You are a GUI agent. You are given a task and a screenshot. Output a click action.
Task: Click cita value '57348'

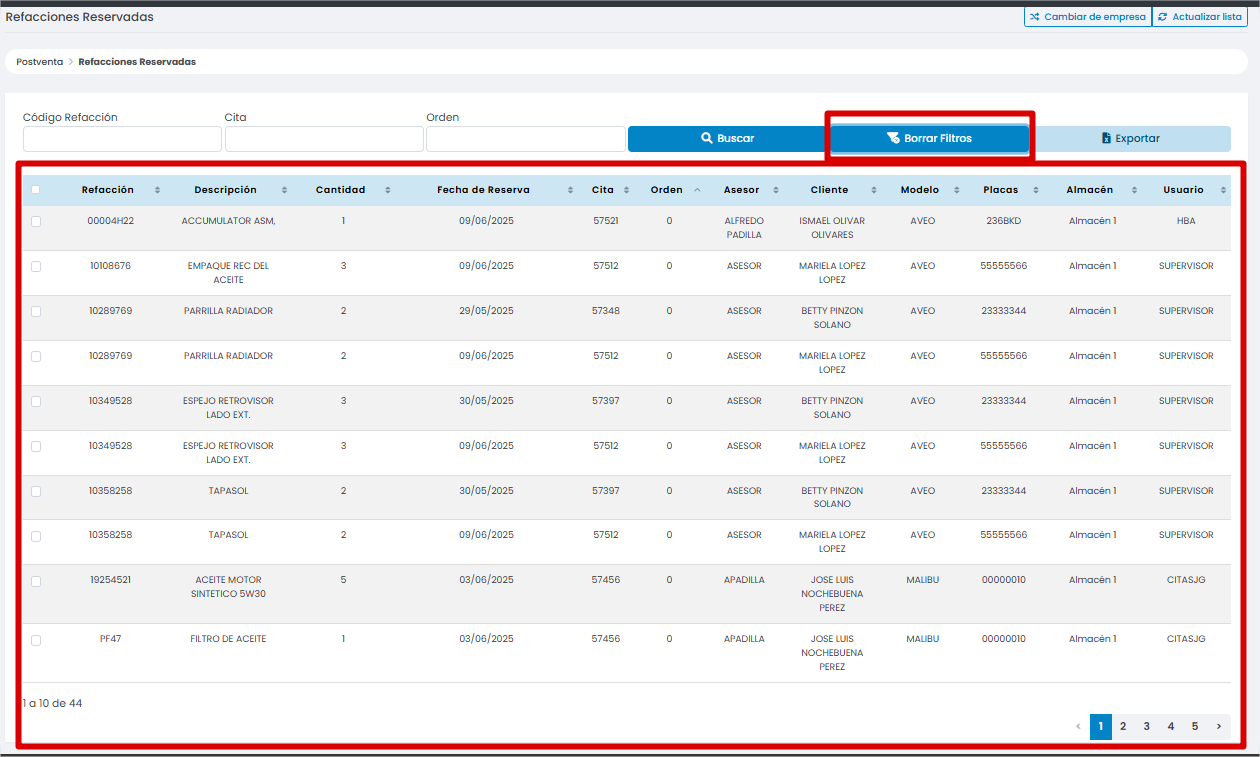click(x=606, y=311)
